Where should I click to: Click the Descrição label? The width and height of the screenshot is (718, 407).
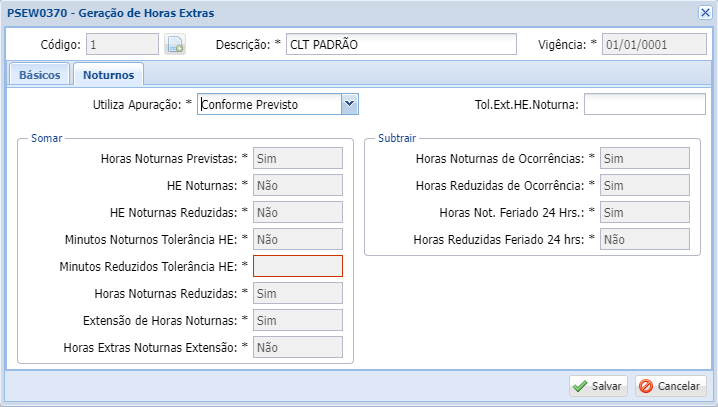point(248,44)
